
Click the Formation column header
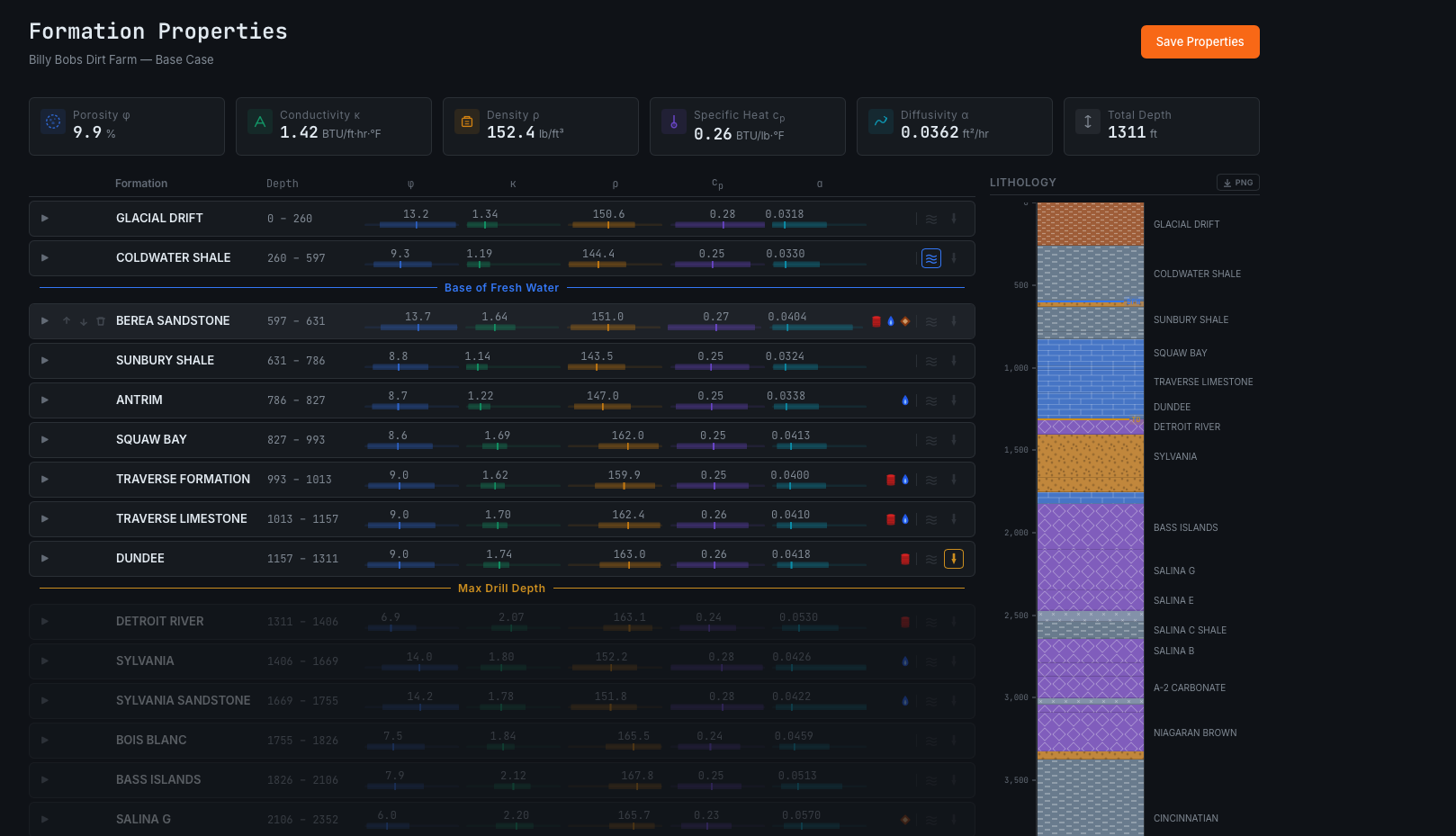(x=141, y=184)
